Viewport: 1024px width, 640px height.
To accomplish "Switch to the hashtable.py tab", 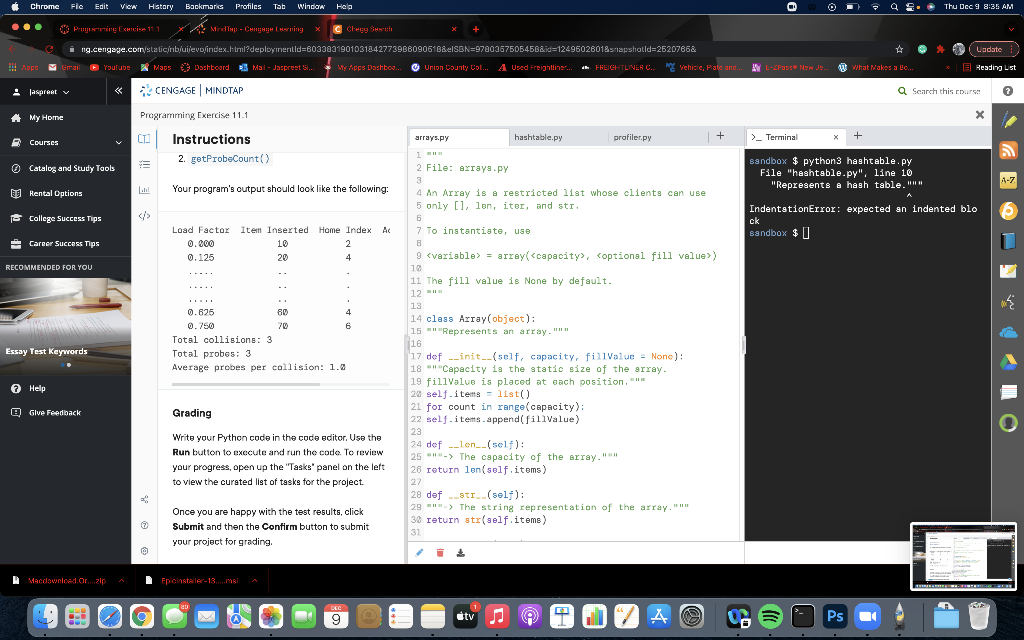I will (538, 137).
